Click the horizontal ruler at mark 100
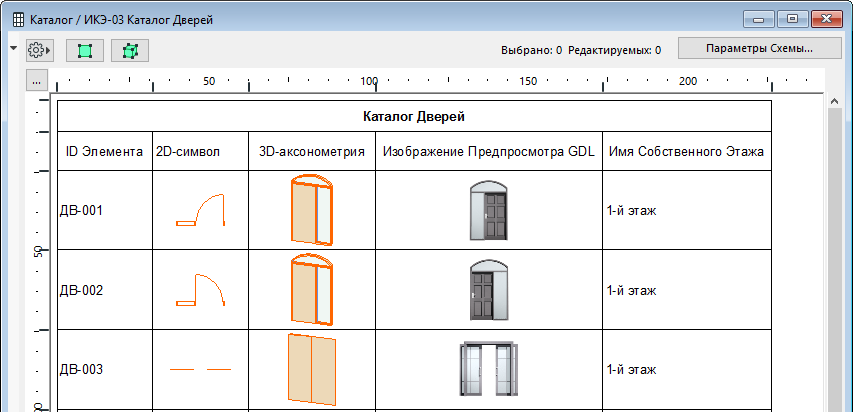The image size is (853, 412). coord(369,82)
